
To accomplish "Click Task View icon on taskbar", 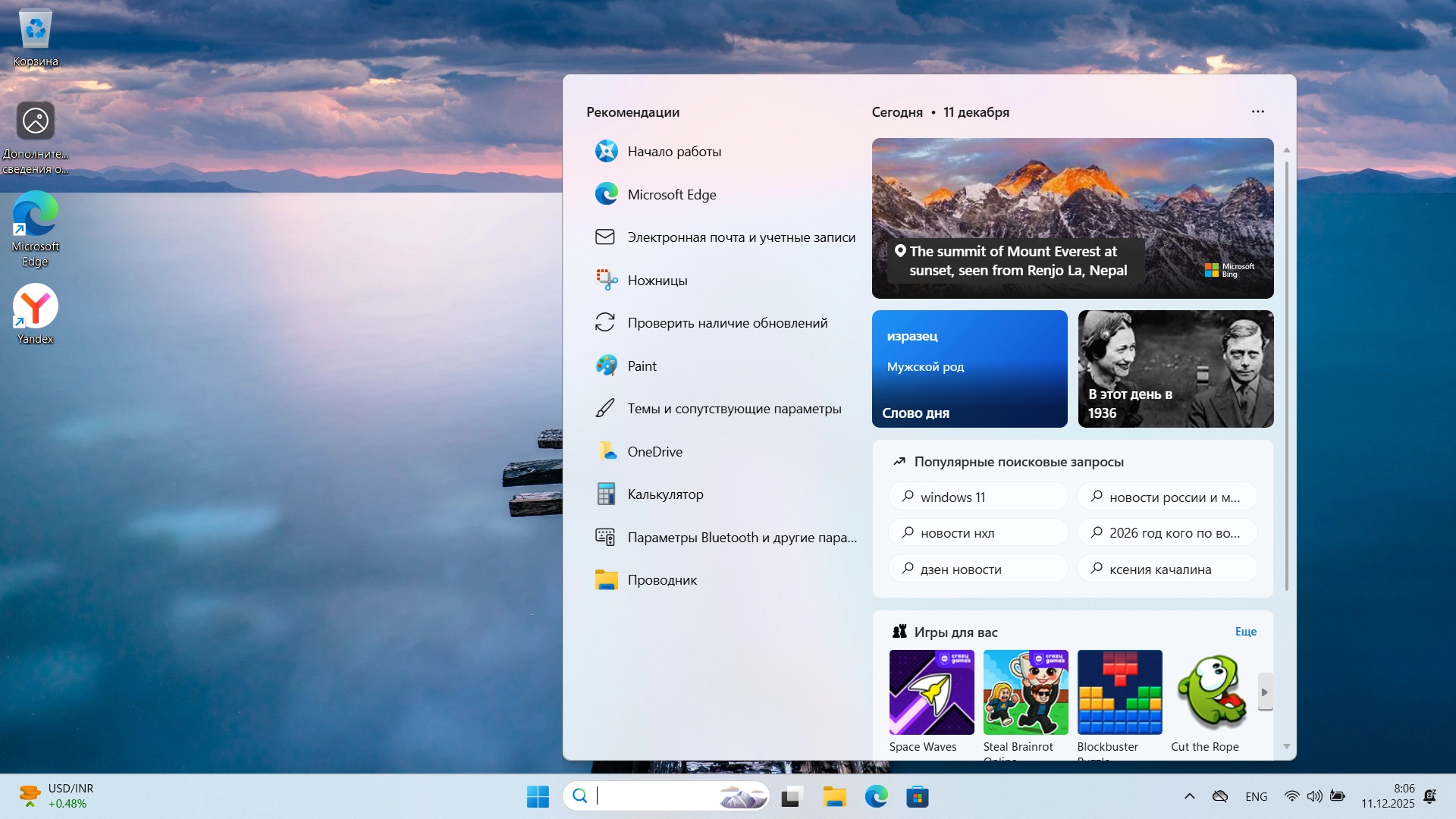I will (x=791, y=797).
